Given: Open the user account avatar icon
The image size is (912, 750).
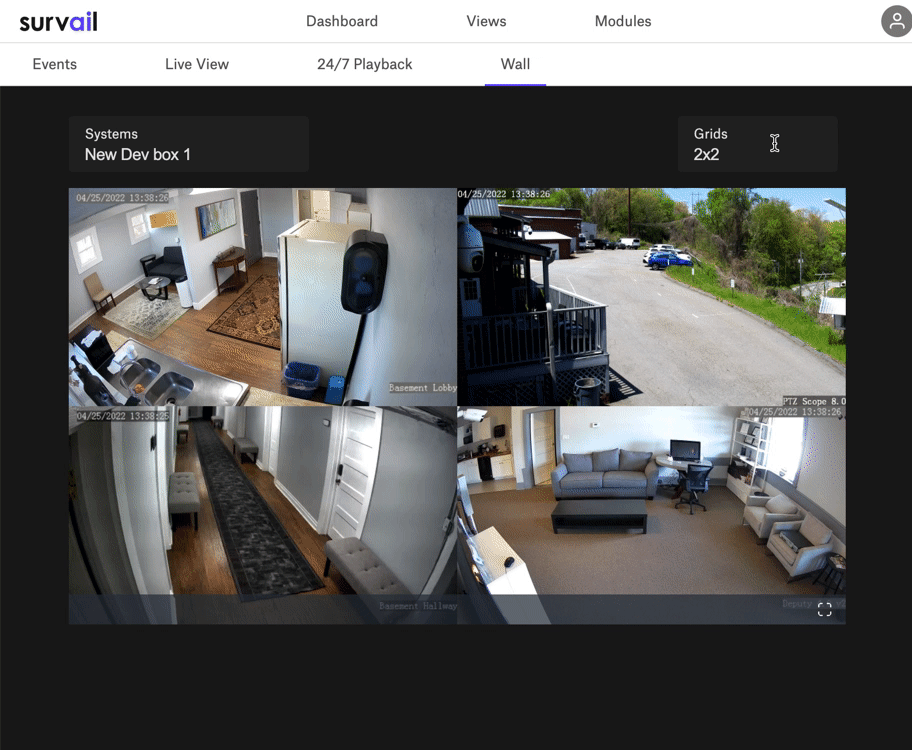Looking at the screenshot, I should [897, 22].
